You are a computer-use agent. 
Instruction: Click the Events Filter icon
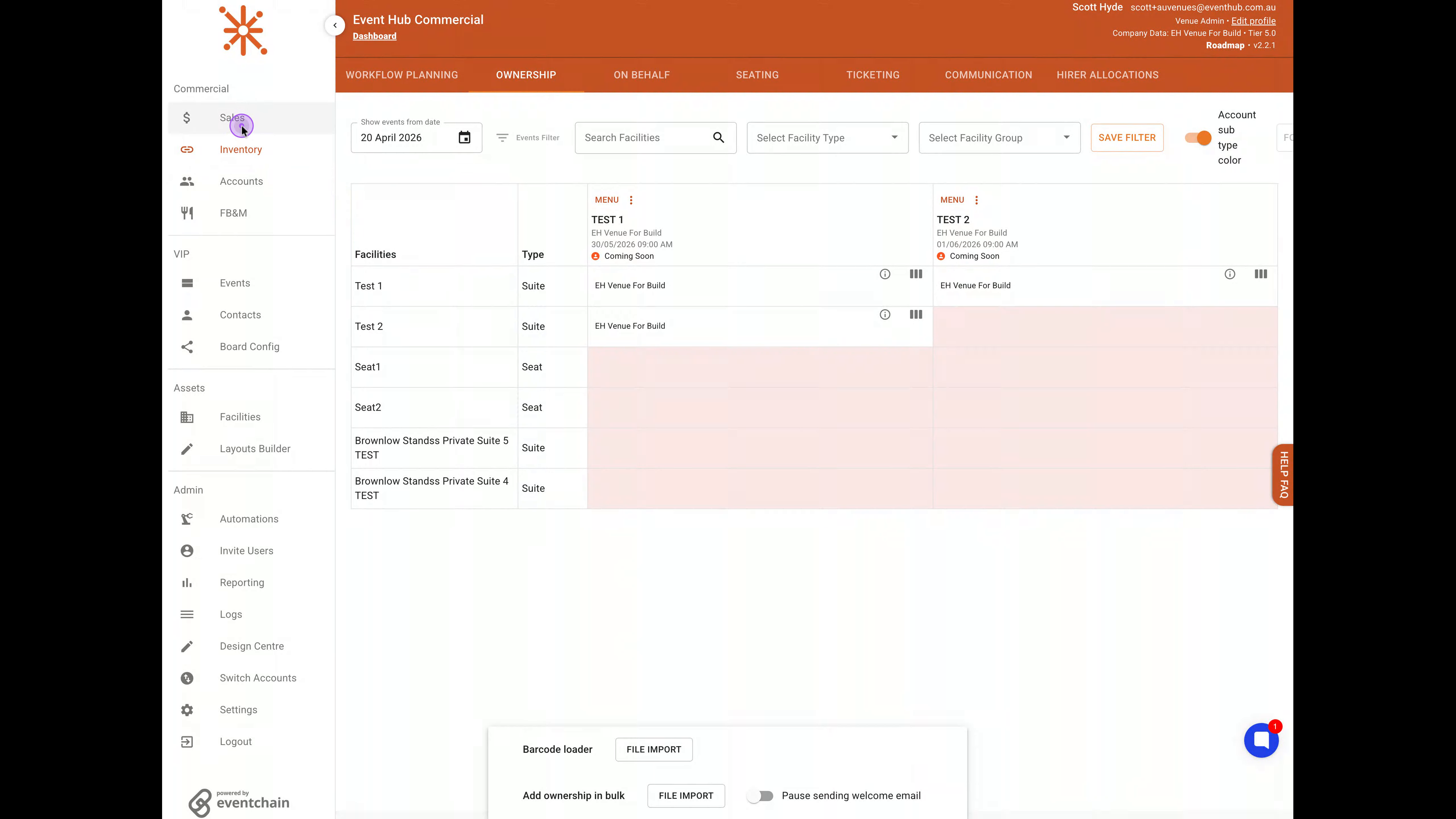502,137
